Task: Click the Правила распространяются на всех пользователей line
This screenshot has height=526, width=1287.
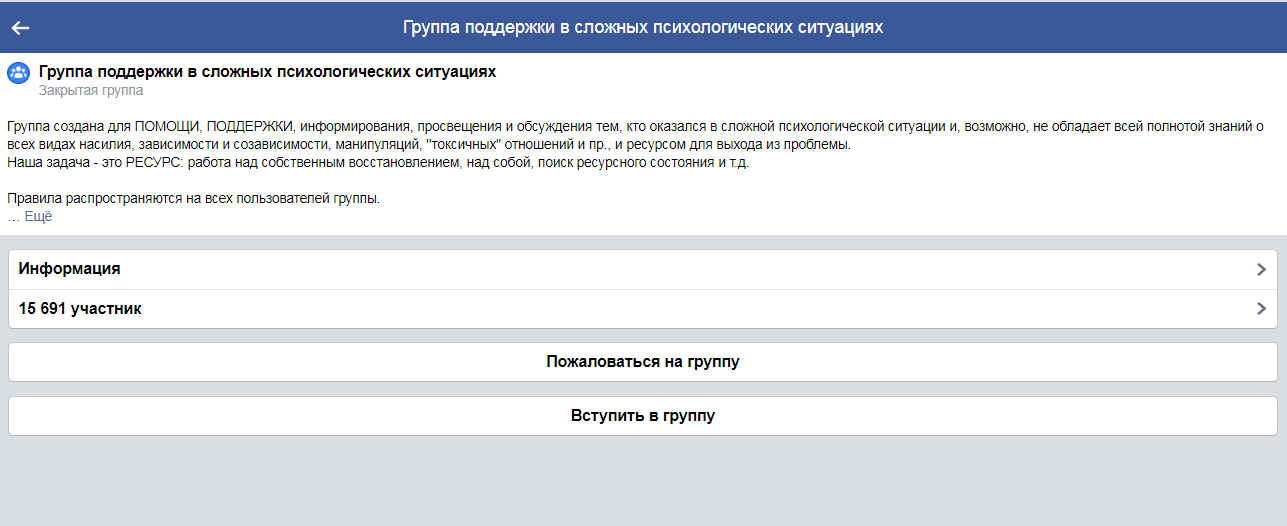Action: click(194, 199)
